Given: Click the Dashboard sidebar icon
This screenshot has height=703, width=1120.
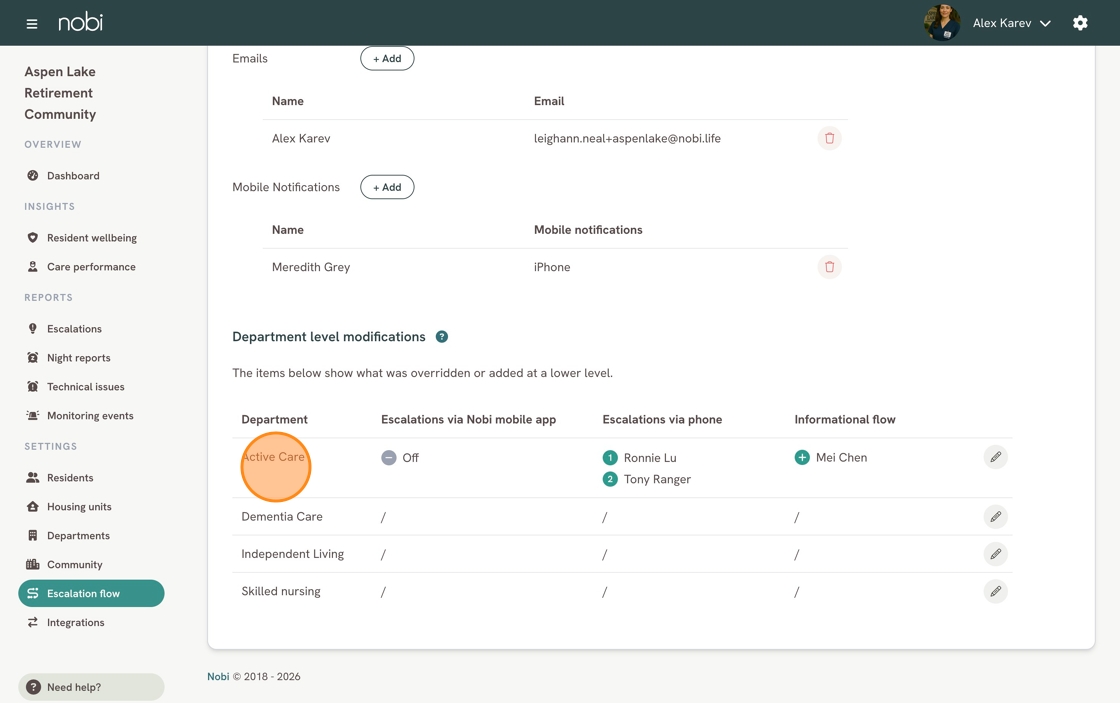Looking at the screenshot, I should pos(32,176).
